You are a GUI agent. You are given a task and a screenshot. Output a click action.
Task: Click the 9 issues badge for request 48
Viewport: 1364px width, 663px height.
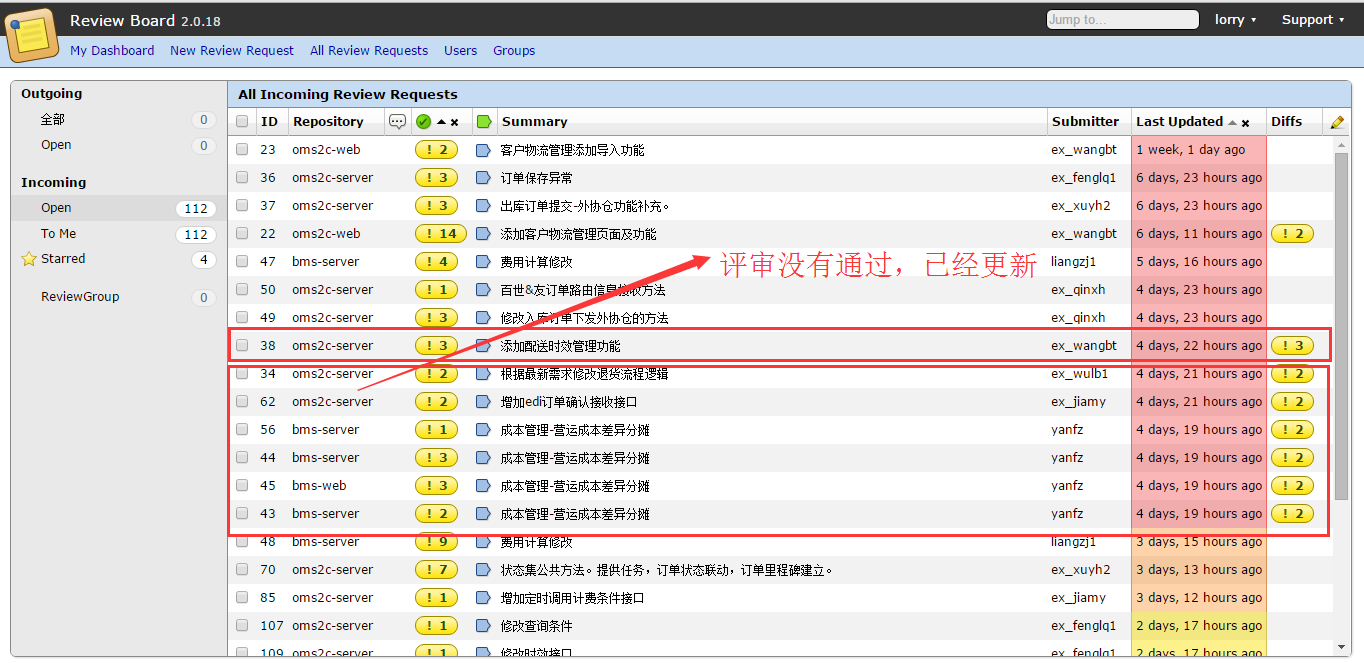(436, 542)
